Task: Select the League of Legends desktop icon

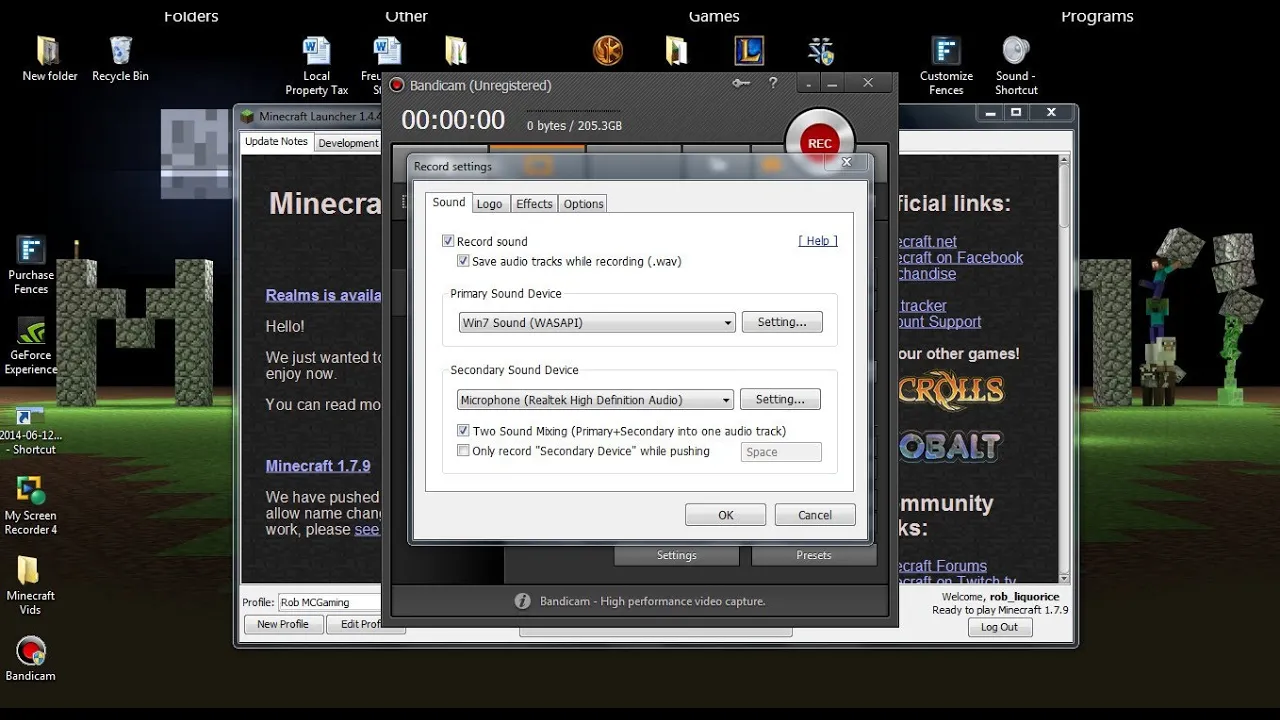Action: 749,50
